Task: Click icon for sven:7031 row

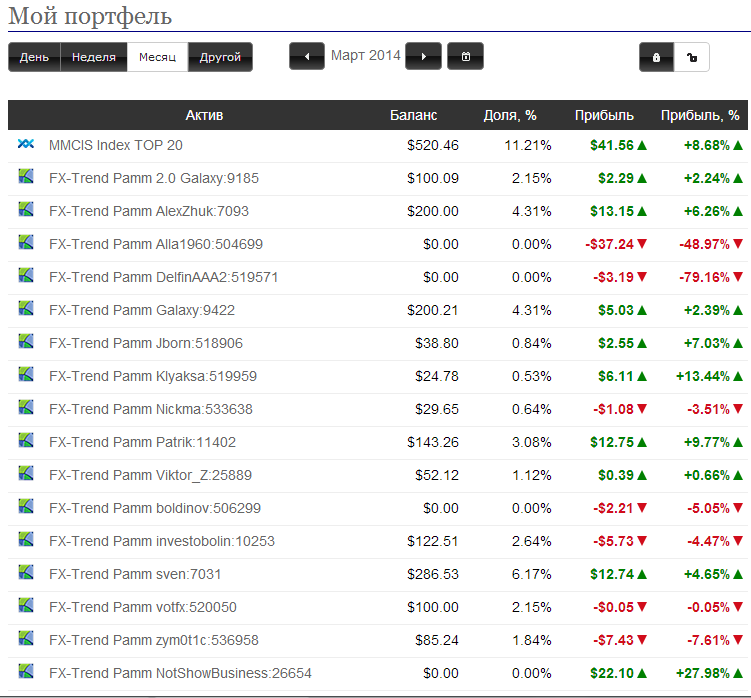Action: click(26, 573)
